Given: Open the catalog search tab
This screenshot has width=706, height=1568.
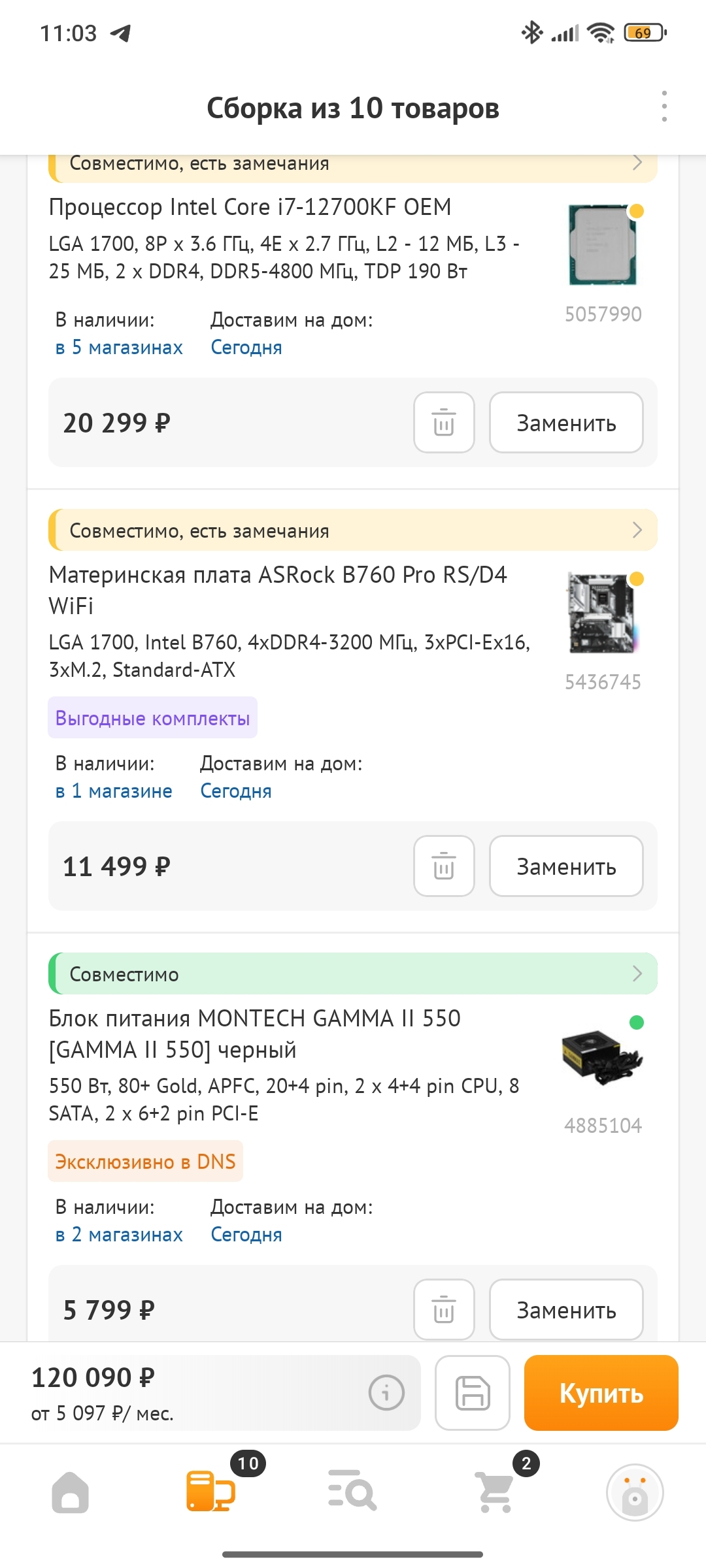Looking at the screenshot, I should pos(352,1491).
